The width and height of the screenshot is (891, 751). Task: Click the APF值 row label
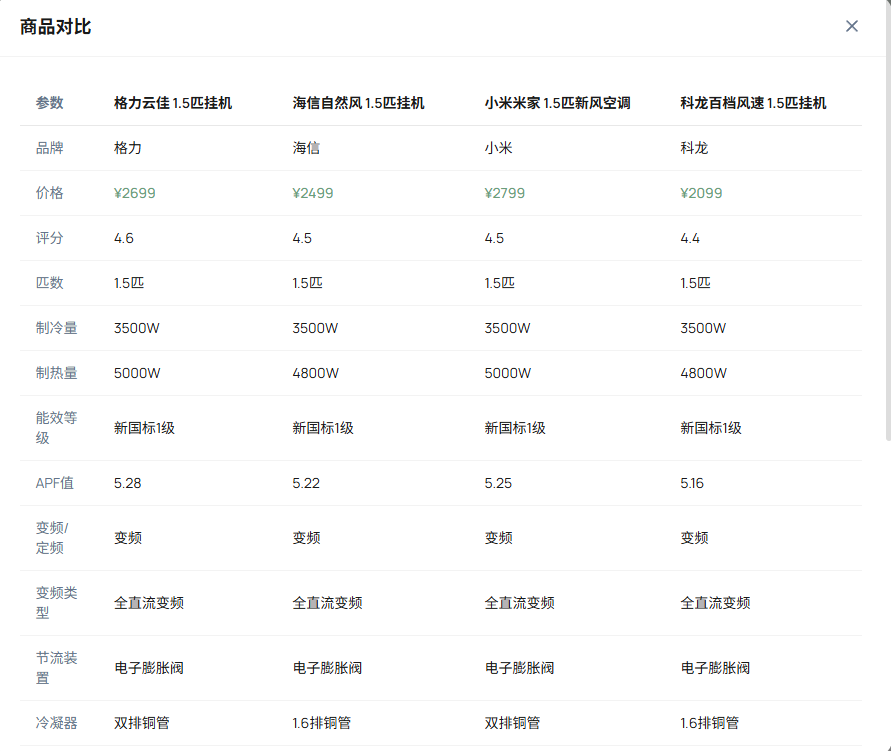pos(55,483)
